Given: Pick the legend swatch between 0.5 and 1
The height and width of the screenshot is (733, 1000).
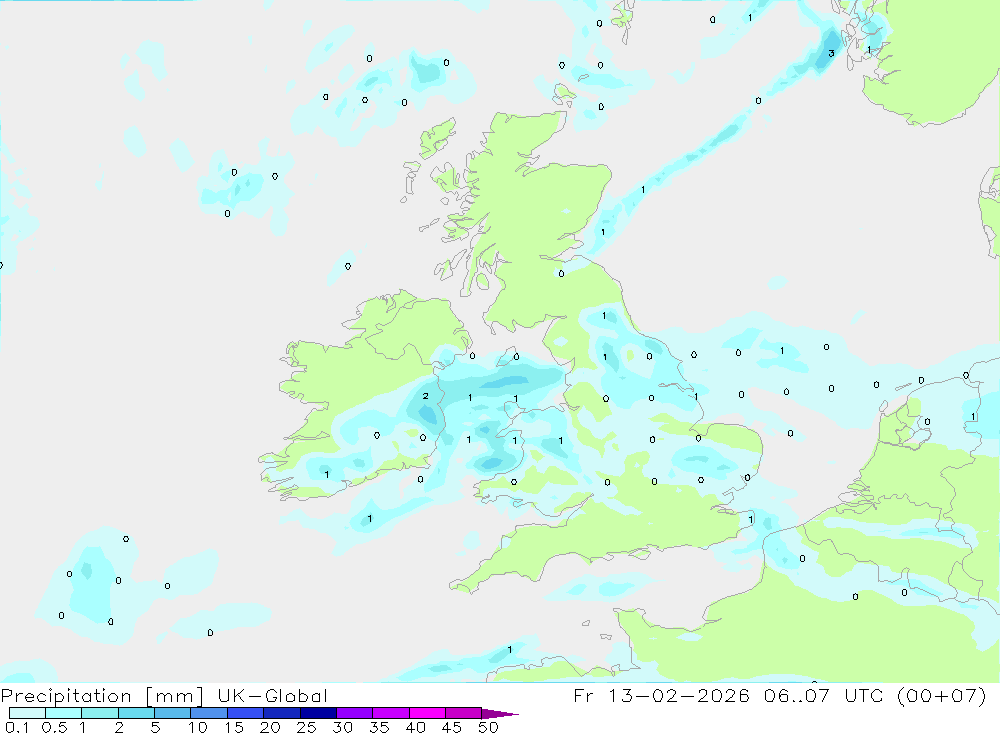Looking at the screenshot, I should pos(64,713).
